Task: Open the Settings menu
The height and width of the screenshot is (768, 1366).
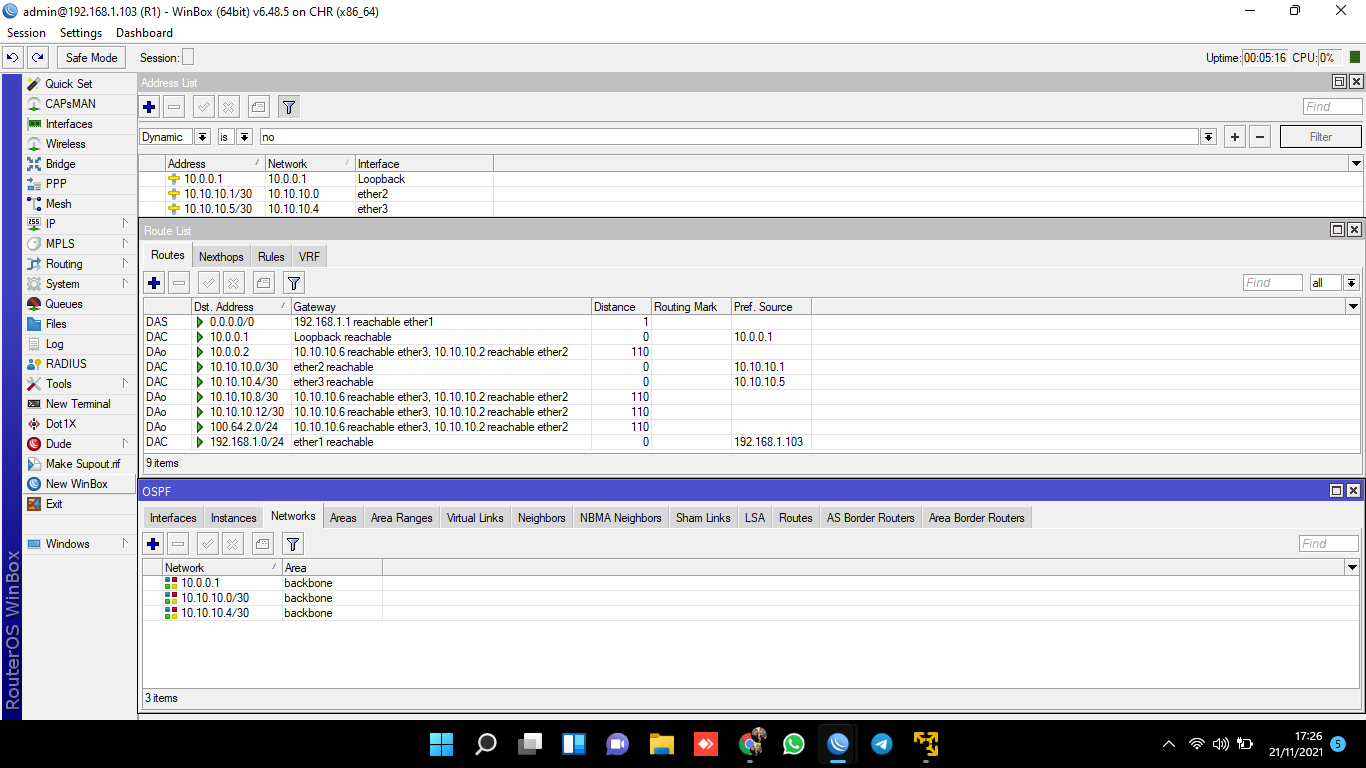Action: 81,33
